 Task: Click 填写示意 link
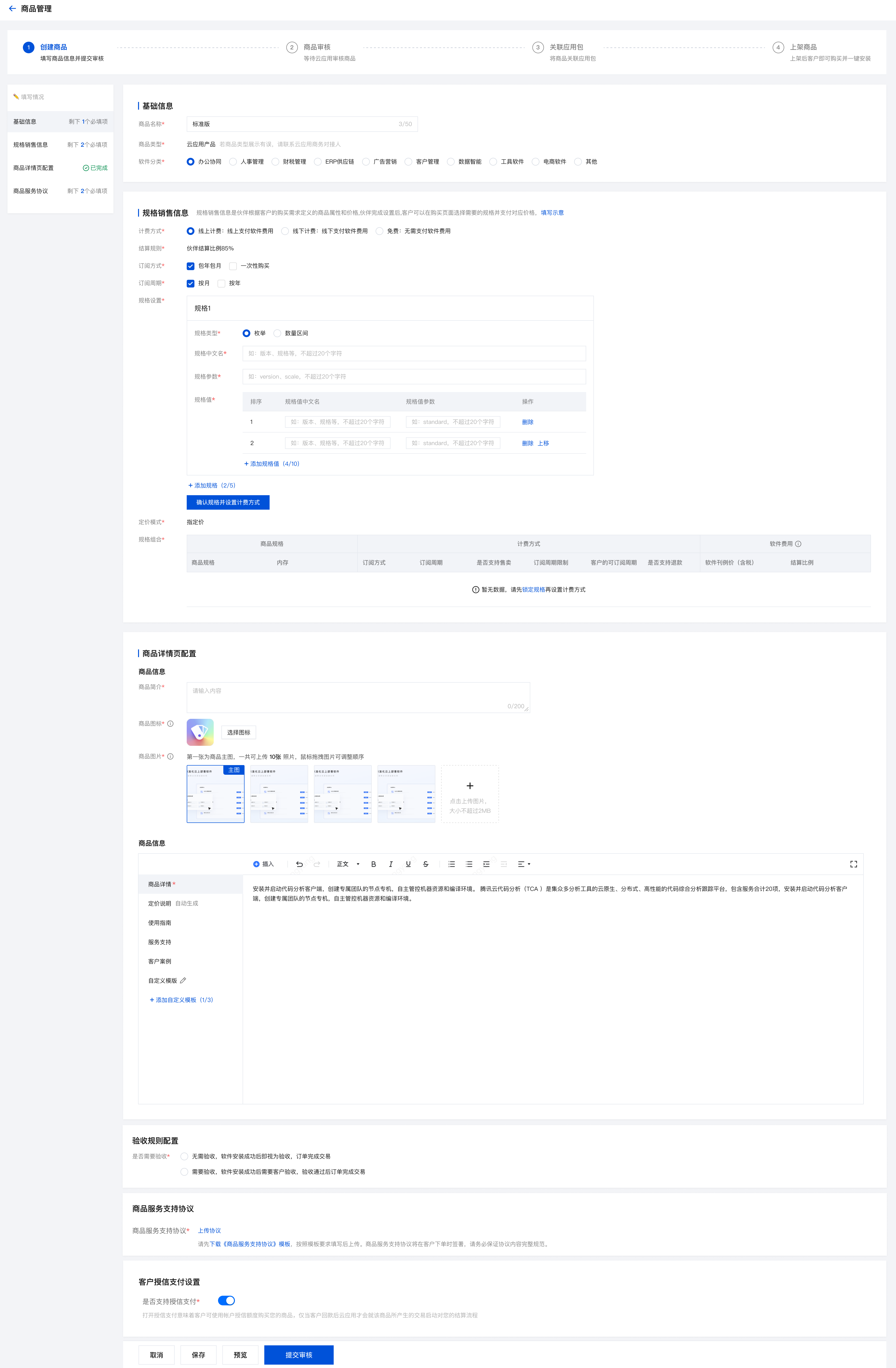[552, 213]
